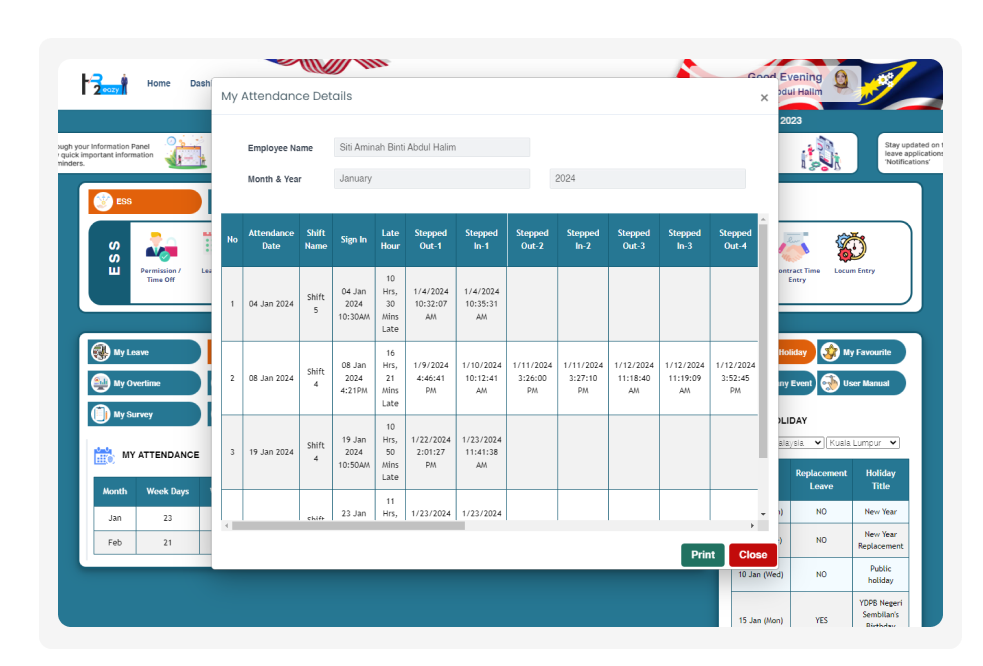The height and width of the screenshot is (666, 983).
Task: Open the Kuala Lumpur state dropdown
Action: 863,443
